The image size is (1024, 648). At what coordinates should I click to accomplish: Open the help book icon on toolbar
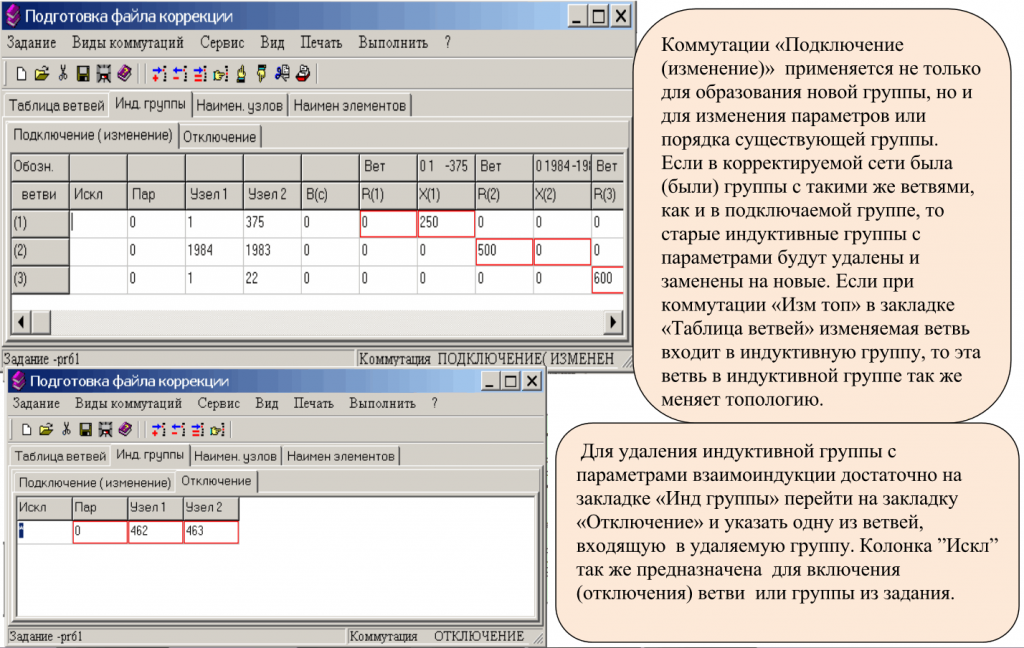click(123, 72)
